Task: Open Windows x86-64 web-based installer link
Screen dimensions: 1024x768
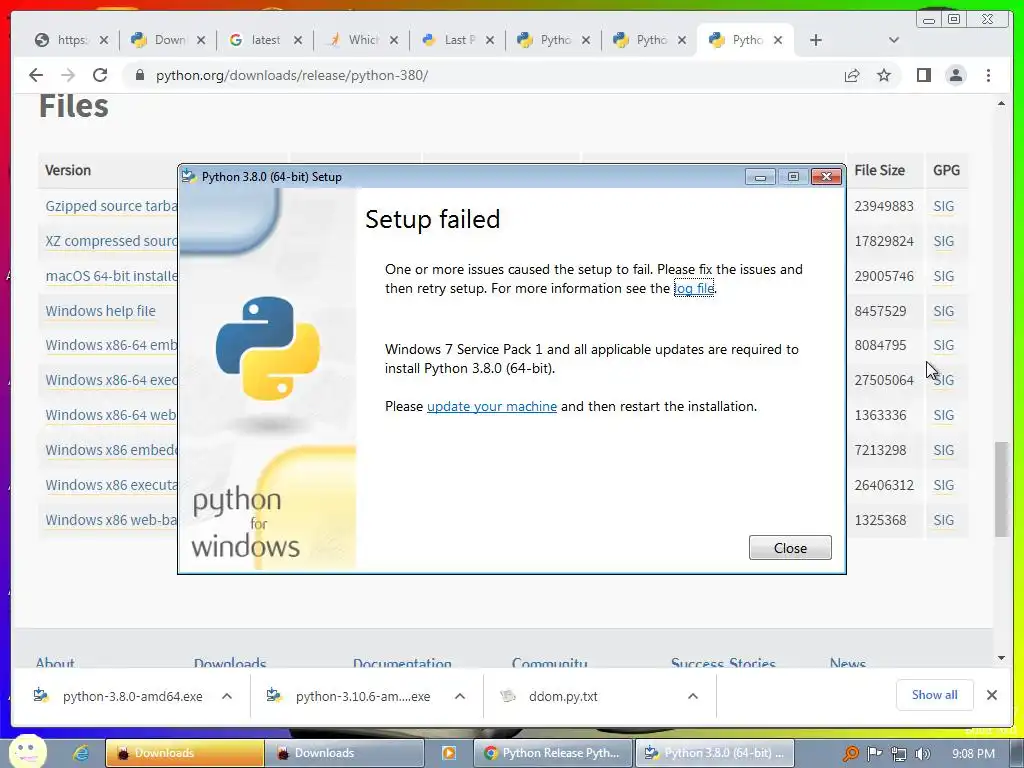Action: pos(111,415)
